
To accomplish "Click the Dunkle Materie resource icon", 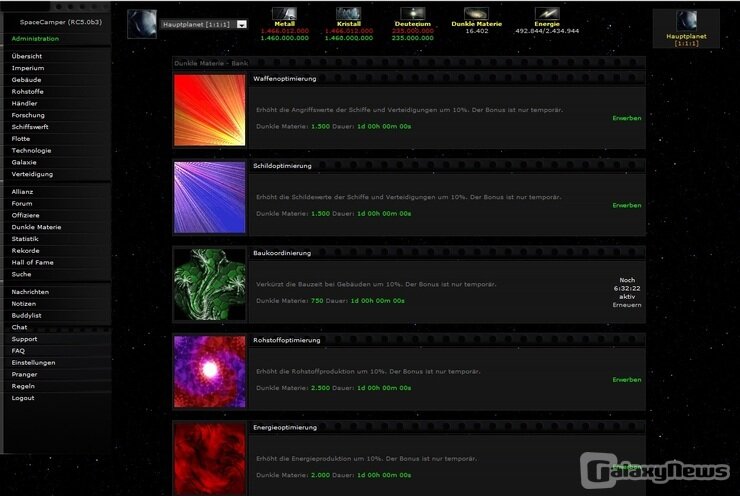I will 476,13.
